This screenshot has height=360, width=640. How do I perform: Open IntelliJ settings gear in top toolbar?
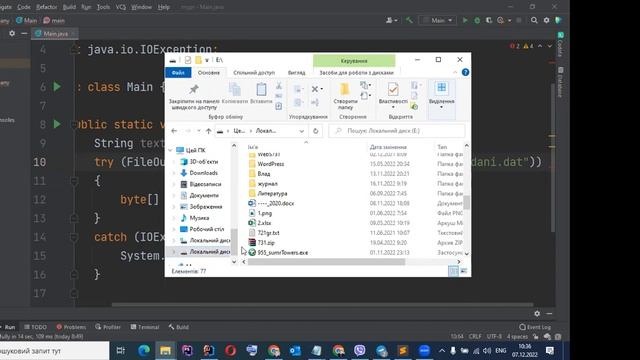click(x=546, y=20)
